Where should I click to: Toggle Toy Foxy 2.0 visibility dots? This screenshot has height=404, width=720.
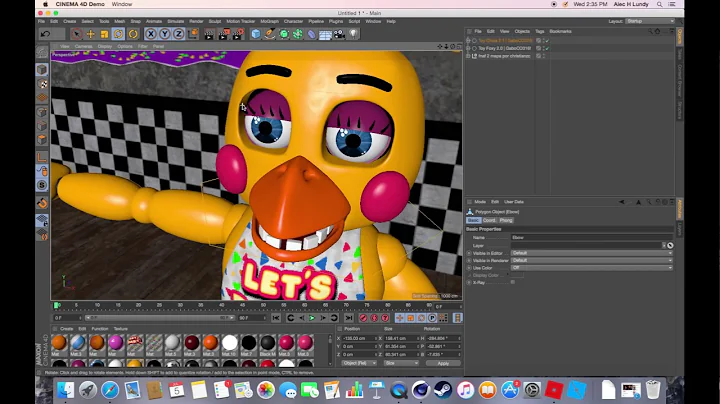[x=544, y=48]
